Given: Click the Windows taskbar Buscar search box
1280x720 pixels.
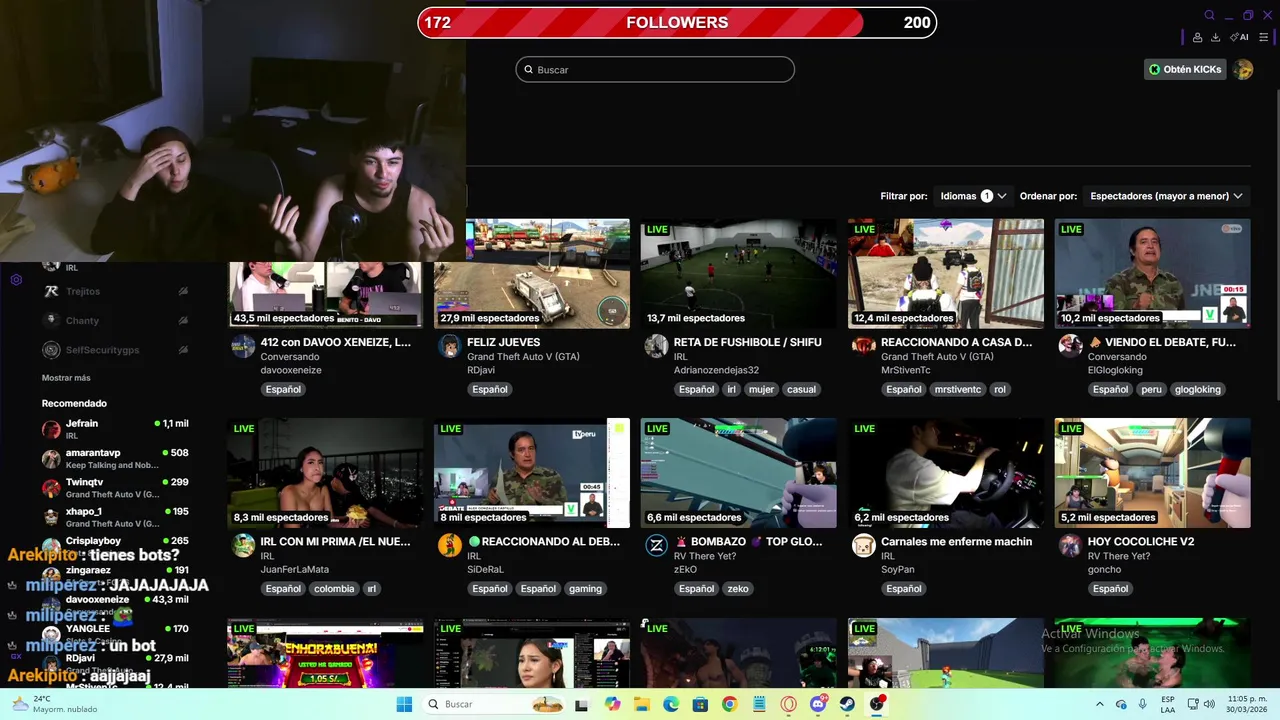Looking at the screenshot, I should pos(495,704).
